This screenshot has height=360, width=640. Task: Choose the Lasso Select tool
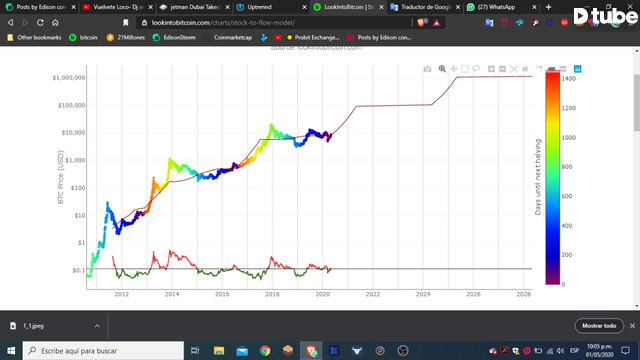(x=476, y=69)
